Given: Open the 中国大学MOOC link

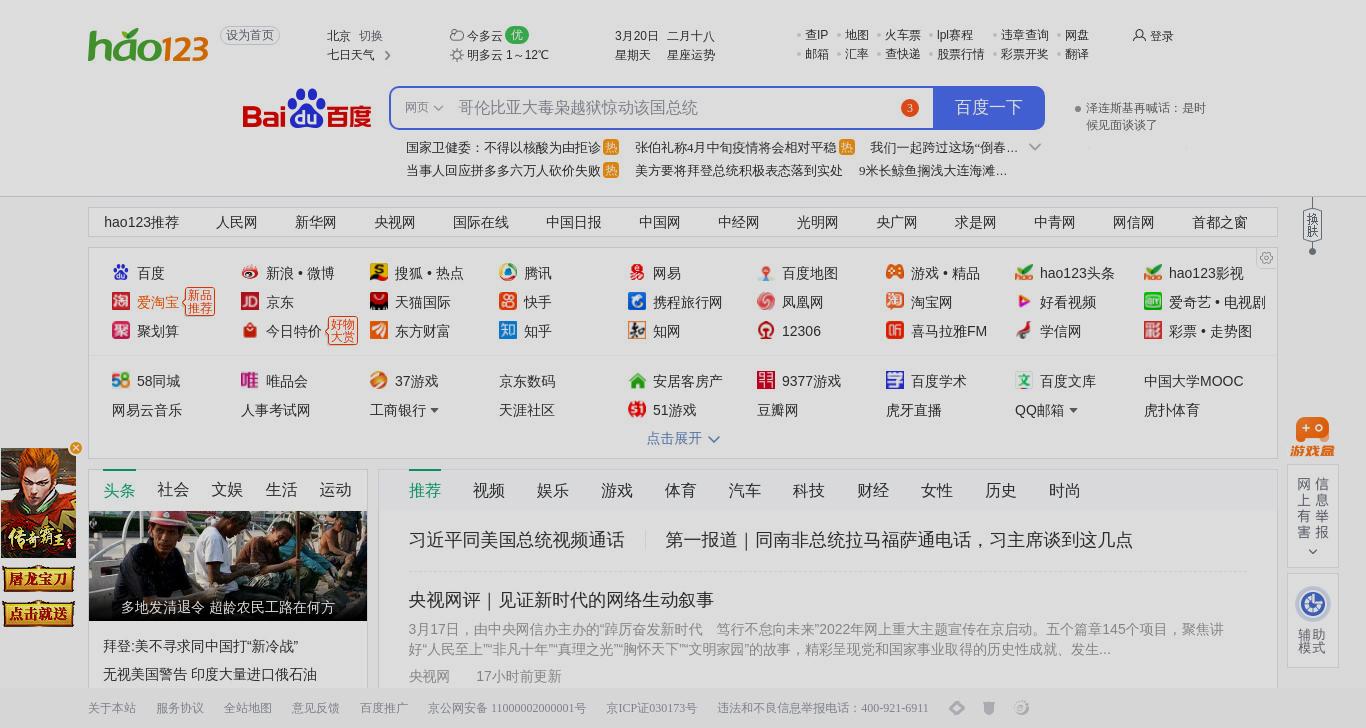Looking at the screenshot, I should (x=1194, y=381).
